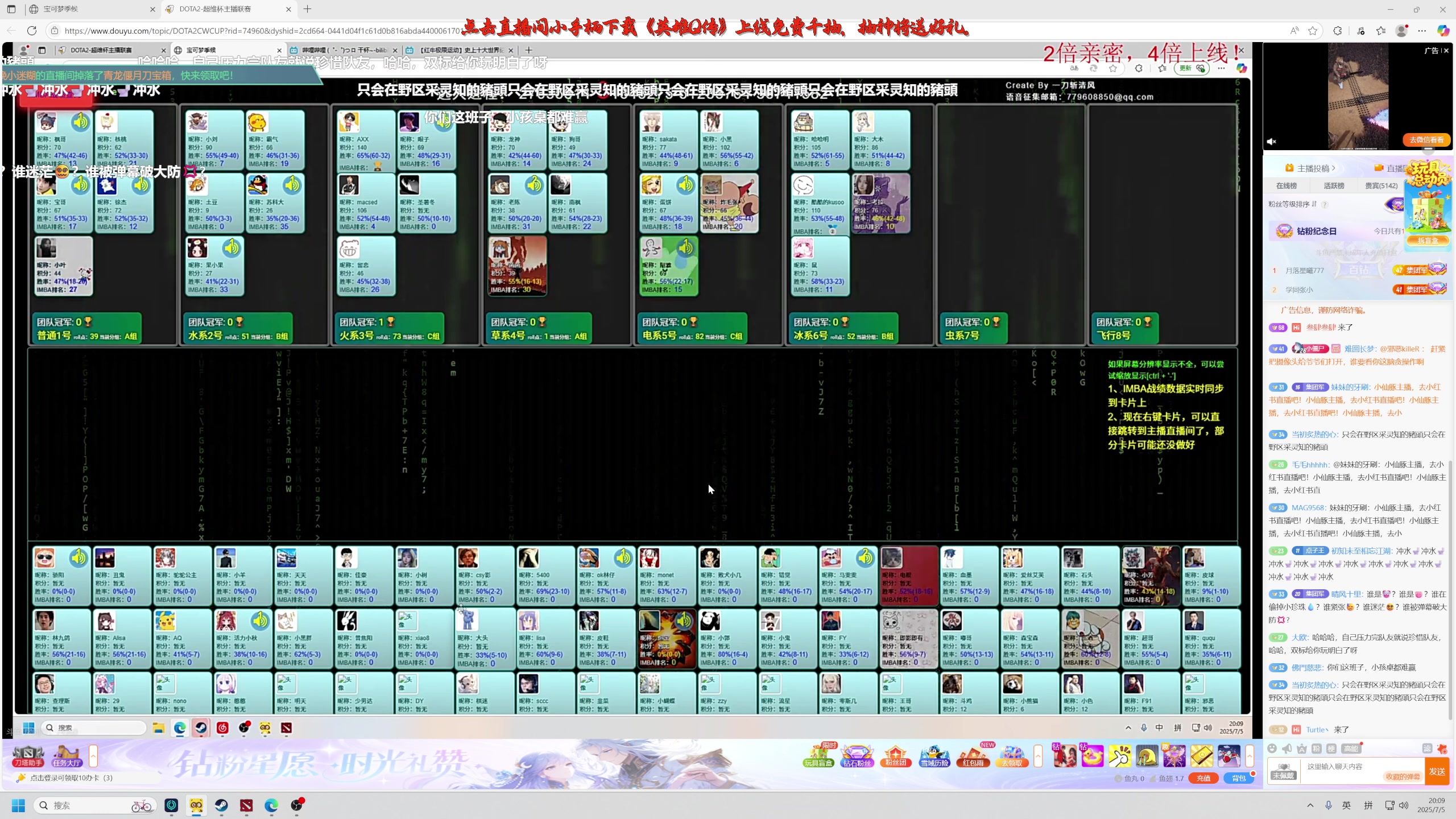Image resolution: width=1456 pixels, height=819 pixels.
Task: Open the browser extensions puzzle icon
Action: point(1338,31)
